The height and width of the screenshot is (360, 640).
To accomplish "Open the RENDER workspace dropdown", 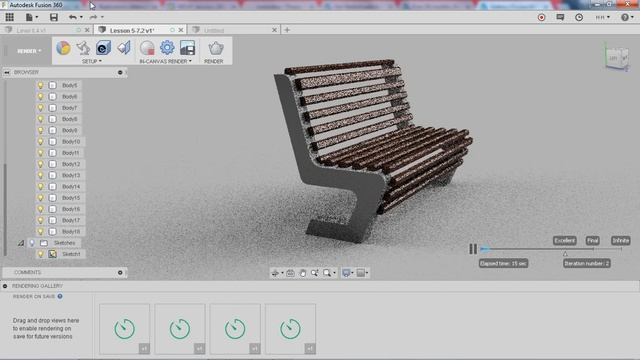I will click(29, 51).
